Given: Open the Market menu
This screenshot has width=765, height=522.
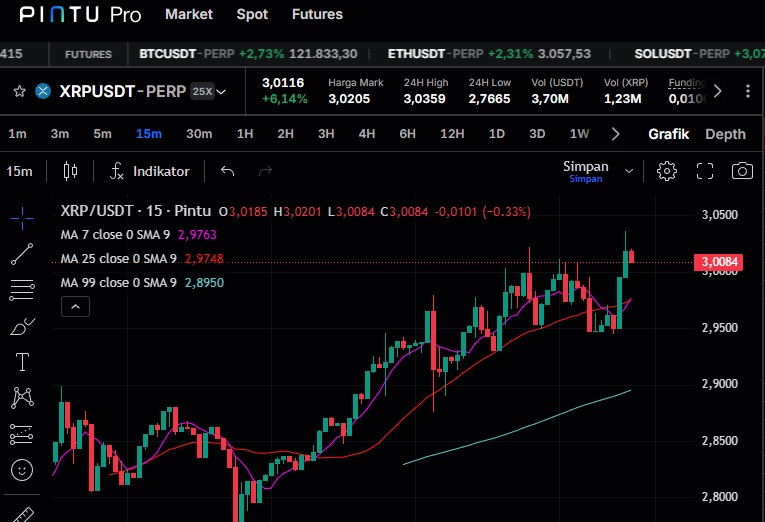Looking at the screenshot, I should 189,14.
